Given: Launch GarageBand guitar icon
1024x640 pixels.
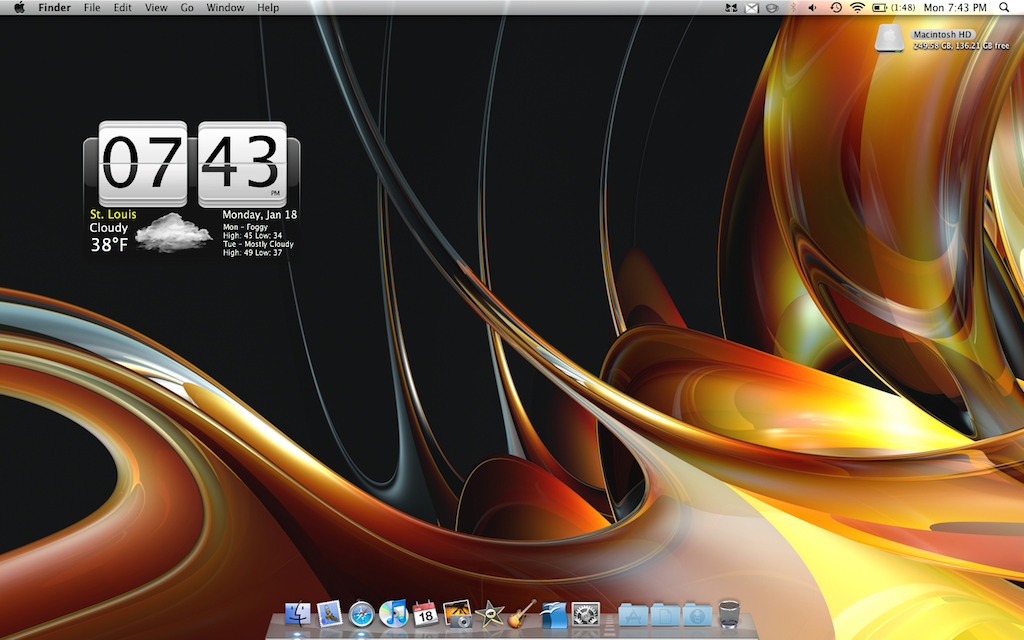Looking at the screenshot, I should tap(521, 613).
